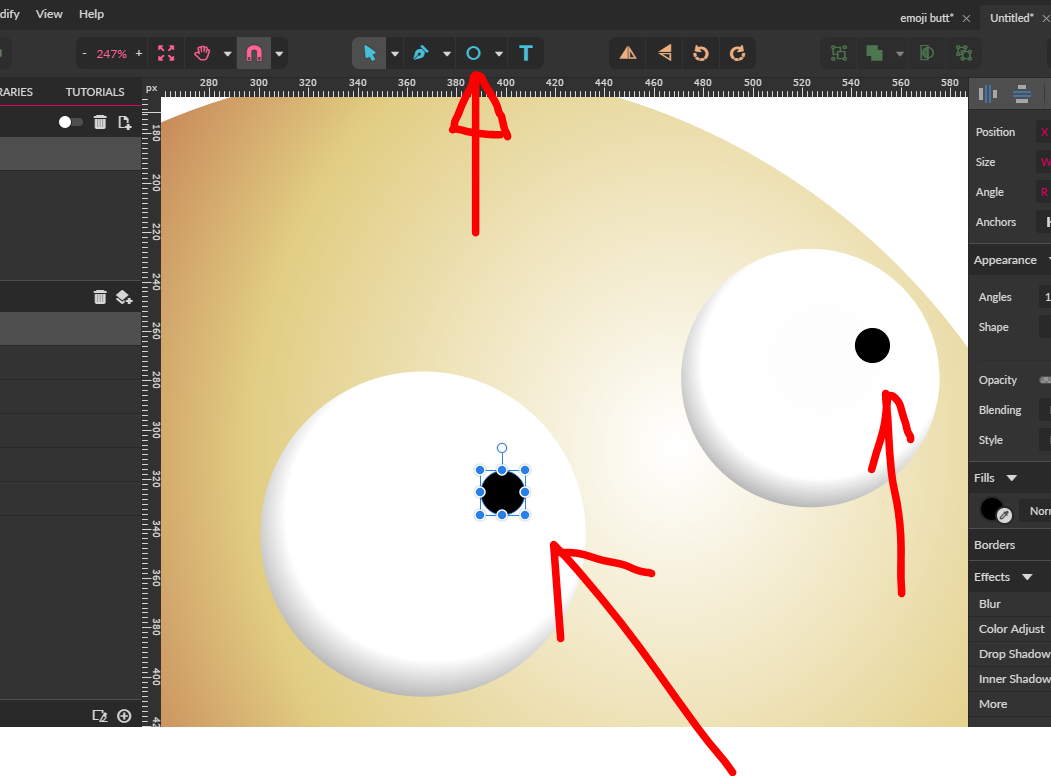Click the bottom-left plus circle icon

click(124, 716)
